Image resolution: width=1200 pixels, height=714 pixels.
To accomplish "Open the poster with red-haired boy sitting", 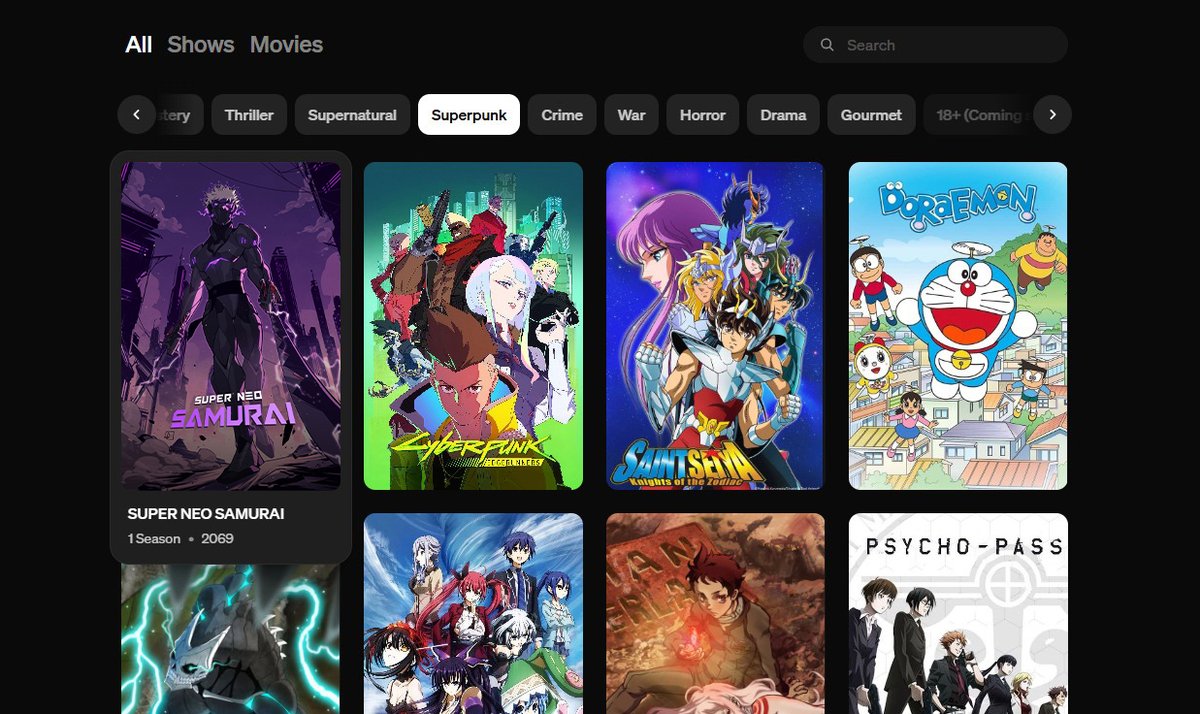I will 715,613.
